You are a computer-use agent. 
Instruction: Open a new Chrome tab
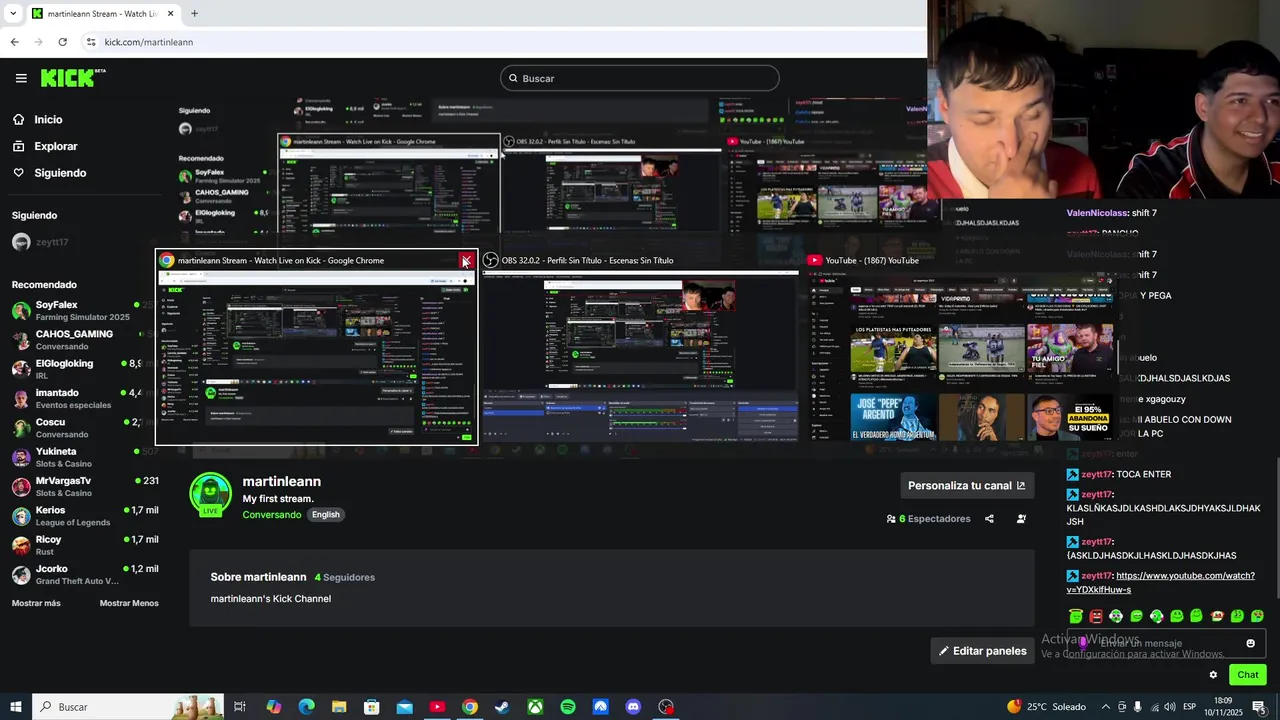coord(194,13)
